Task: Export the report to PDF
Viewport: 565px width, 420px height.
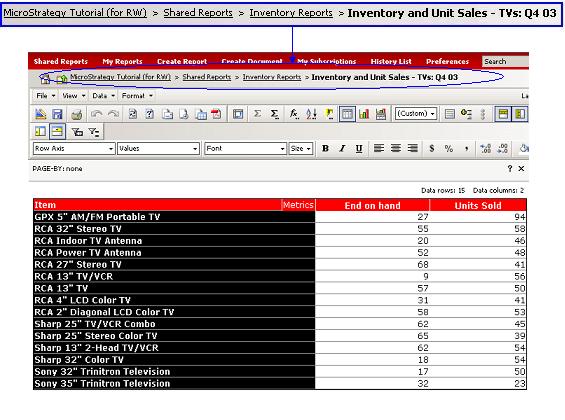Action: (x=216, y=114)
